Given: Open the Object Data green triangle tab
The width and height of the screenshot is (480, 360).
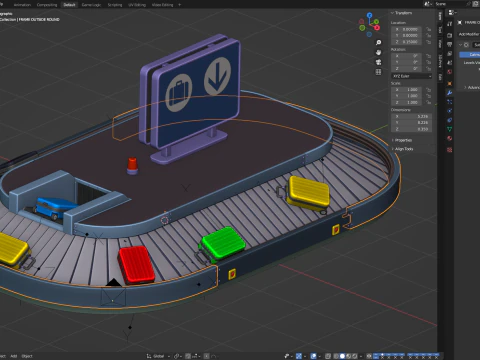Looking at the screenshot, I should tap(450, 129).
